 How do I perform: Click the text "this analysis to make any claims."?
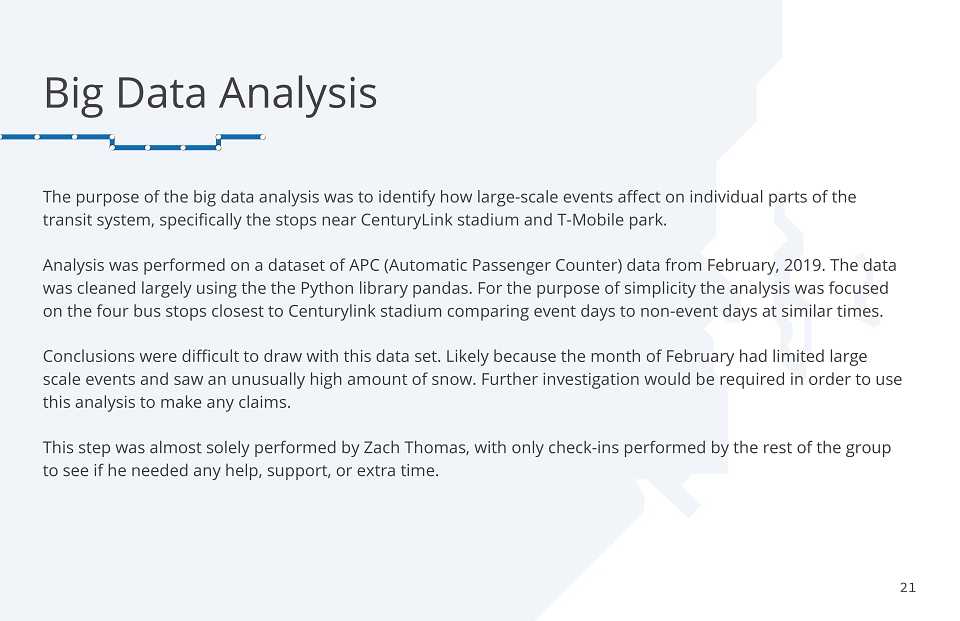click(167, 402)
